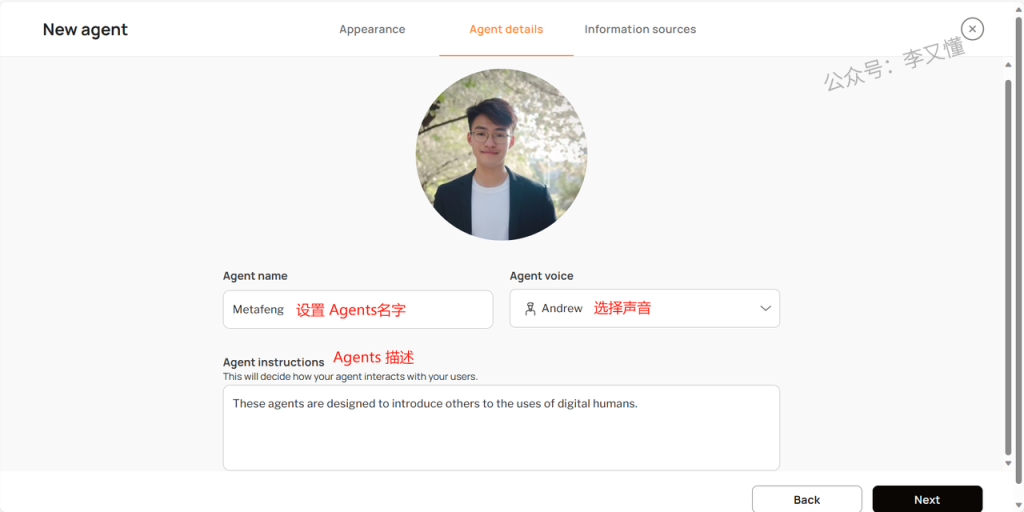Click the Back button

tap(806, 499)
